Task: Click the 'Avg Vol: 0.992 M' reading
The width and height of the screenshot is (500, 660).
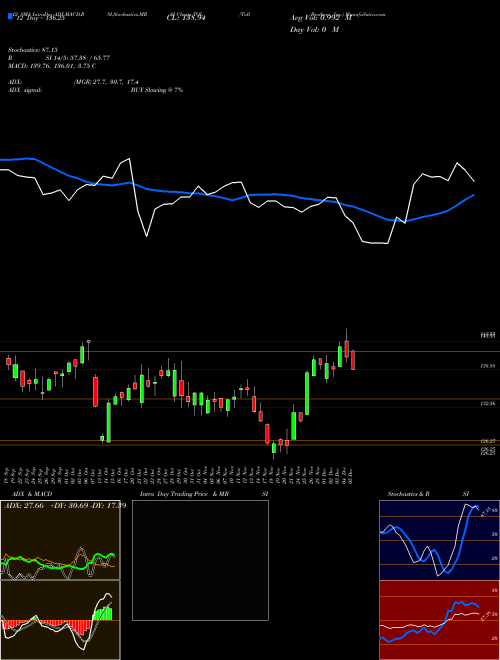Action: [320, 18]
